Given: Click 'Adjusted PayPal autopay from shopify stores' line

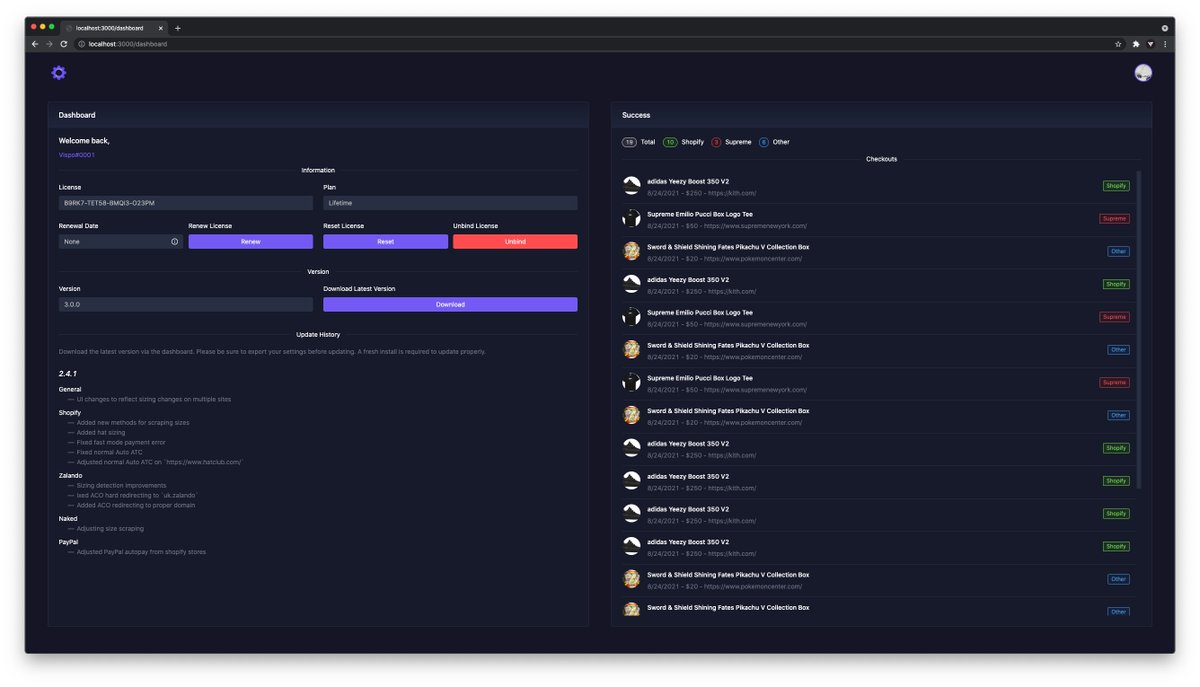Looking at the screenshot, I should 141,552.
